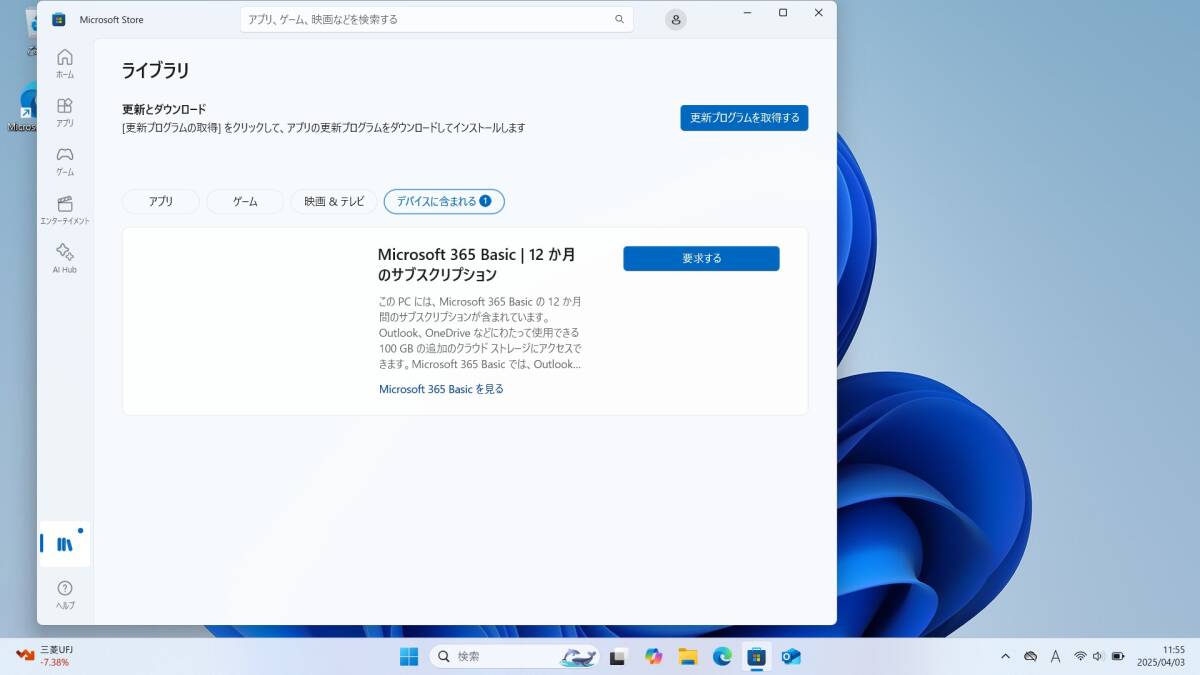Launch Copilot from the taskbar
Image resolution: width=1200 pixels, height=675 pixels.
654,656
